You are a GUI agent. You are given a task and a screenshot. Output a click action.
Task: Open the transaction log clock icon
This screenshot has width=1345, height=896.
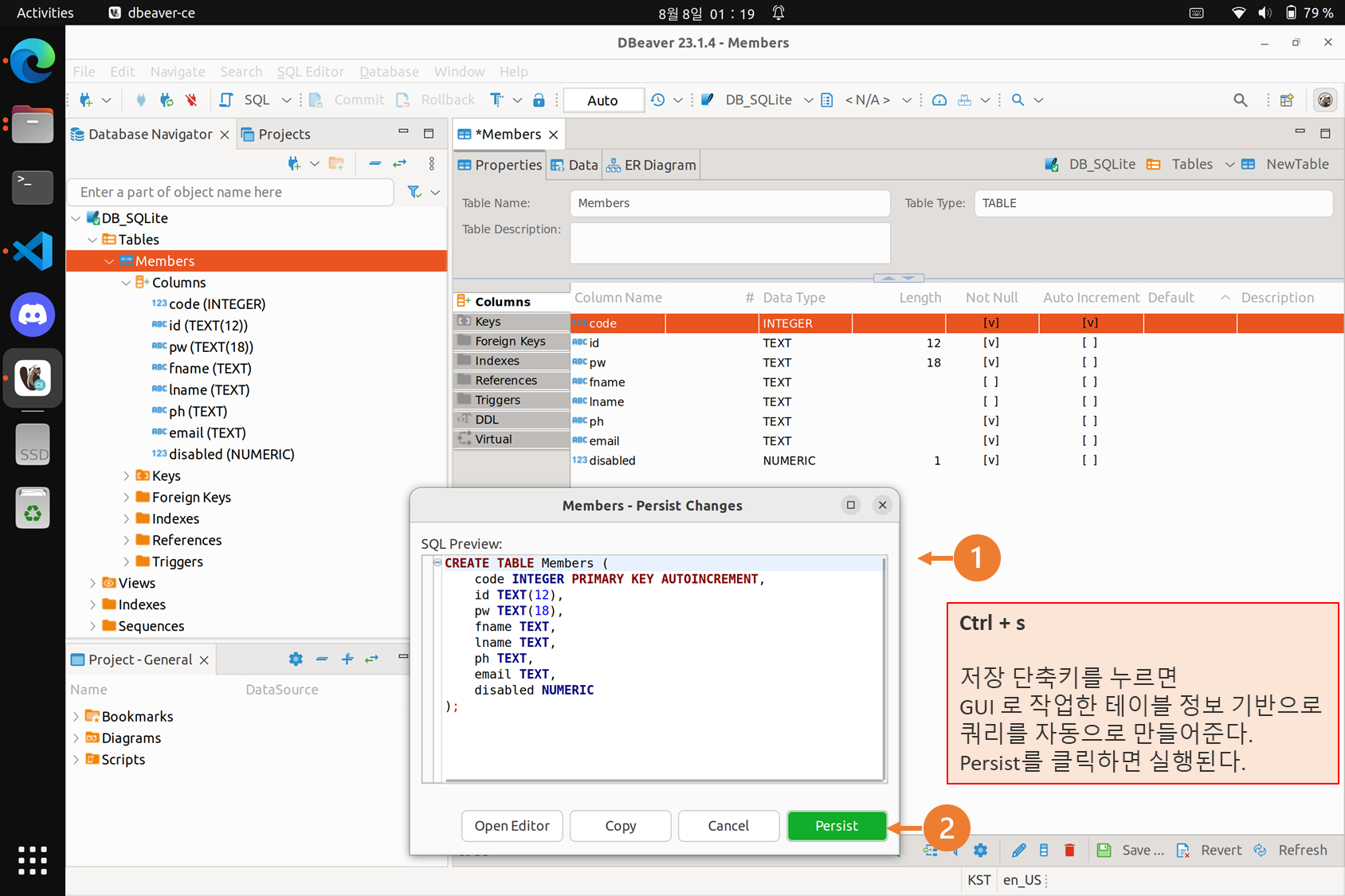(x=657, y=100)
